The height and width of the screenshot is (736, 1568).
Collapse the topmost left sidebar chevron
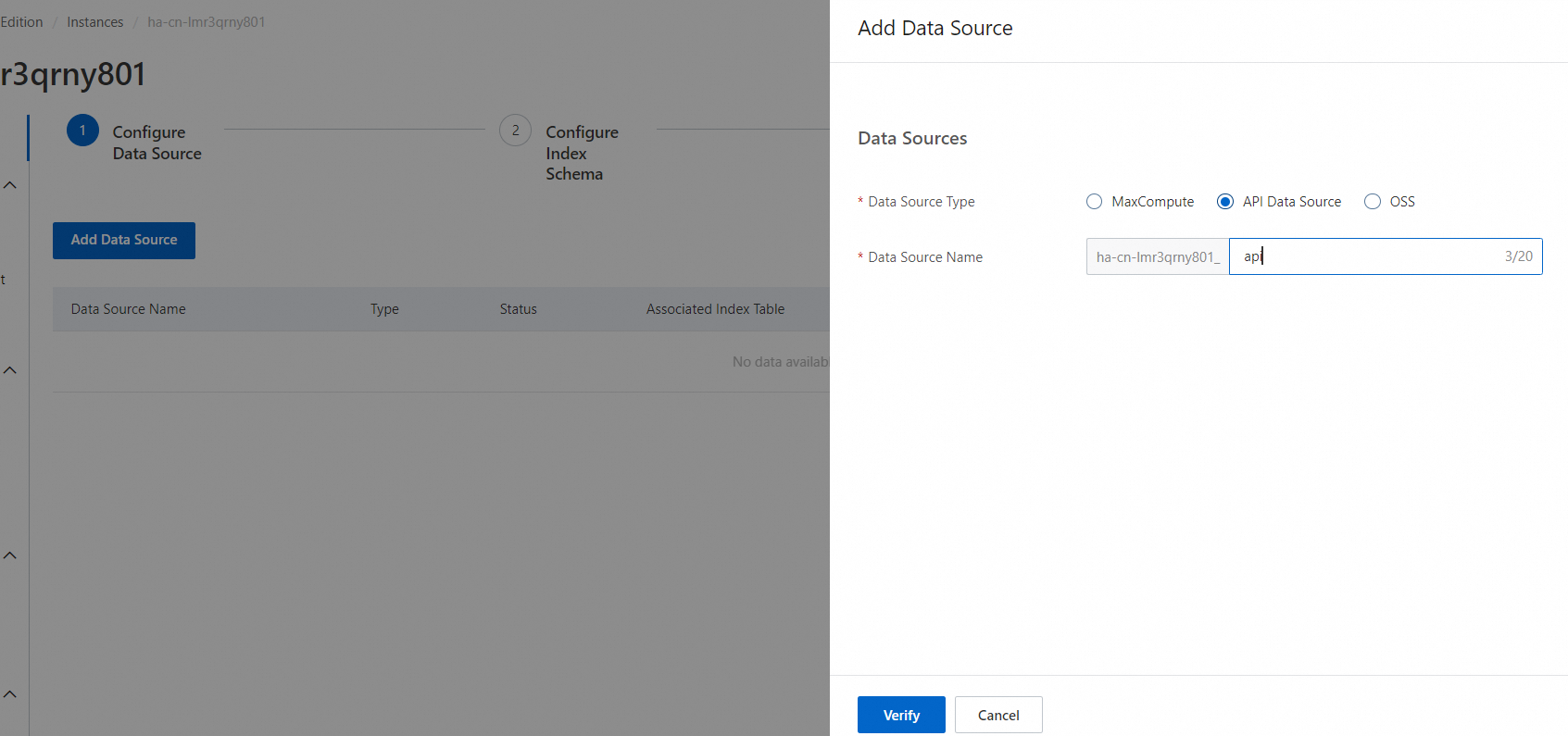[10, 185]
